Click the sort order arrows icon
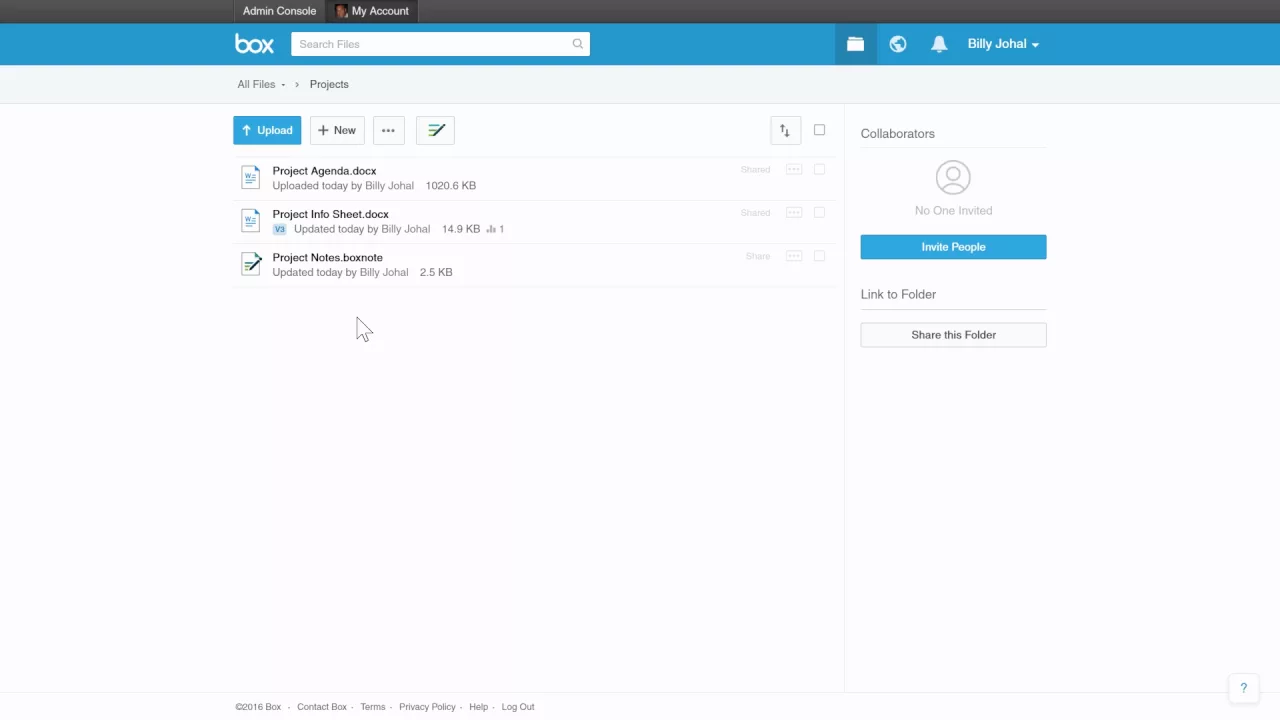 point(785,130)
